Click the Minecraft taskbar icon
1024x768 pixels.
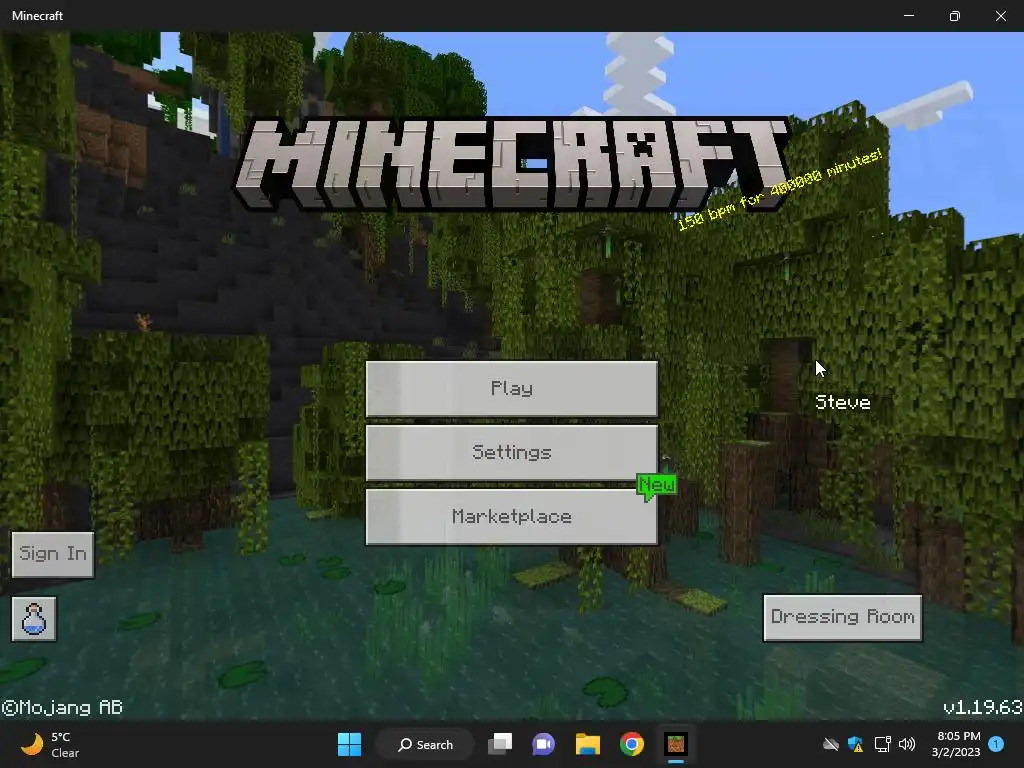point(676,744)
